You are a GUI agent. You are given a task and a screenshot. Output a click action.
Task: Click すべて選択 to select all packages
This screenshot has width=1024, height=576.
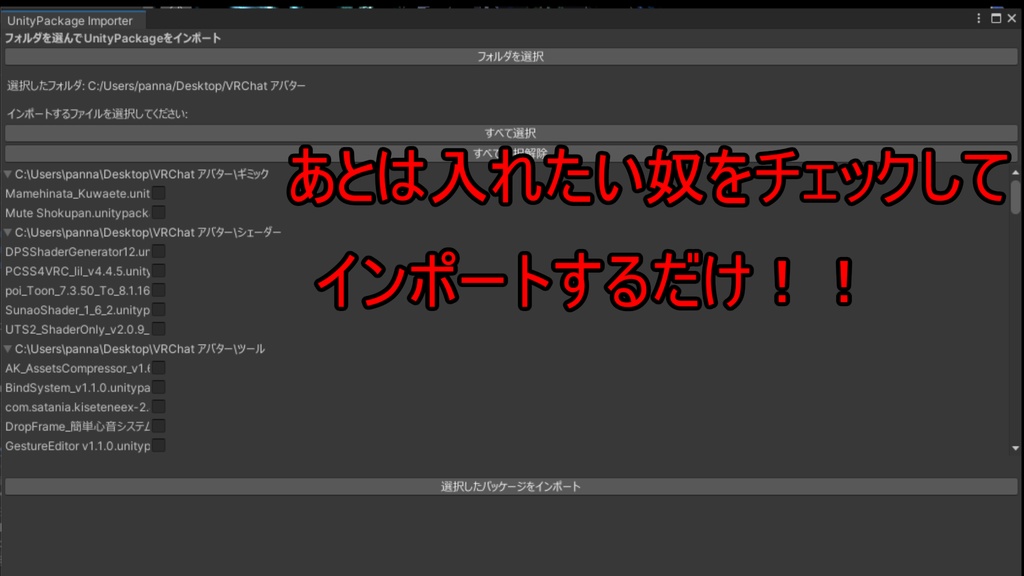click(512, 132)
